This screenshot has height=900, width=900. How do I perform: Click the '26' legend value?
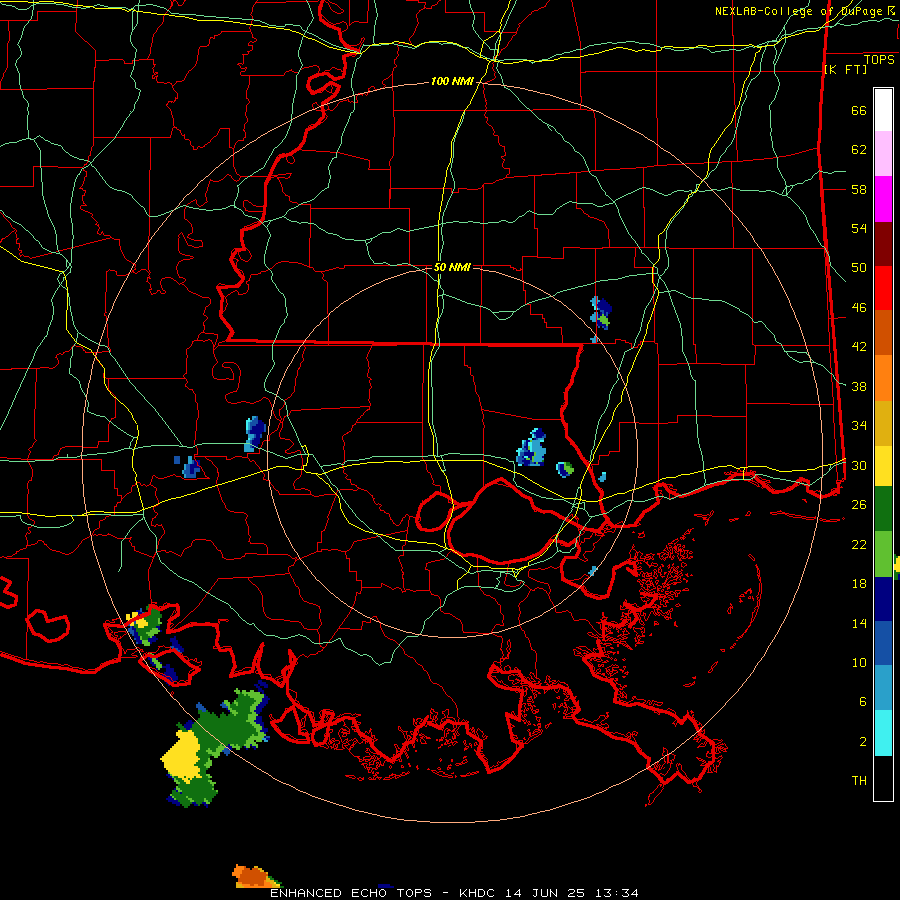pyautogui.click(x=859, y=505)
